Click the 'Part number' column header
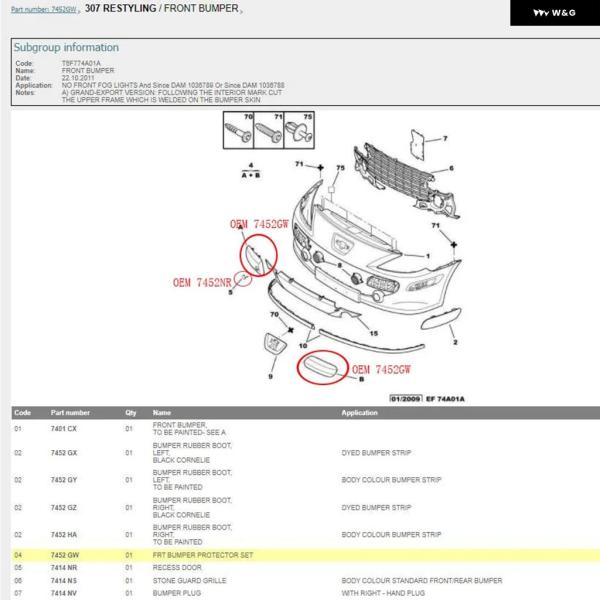 [70, 412]
